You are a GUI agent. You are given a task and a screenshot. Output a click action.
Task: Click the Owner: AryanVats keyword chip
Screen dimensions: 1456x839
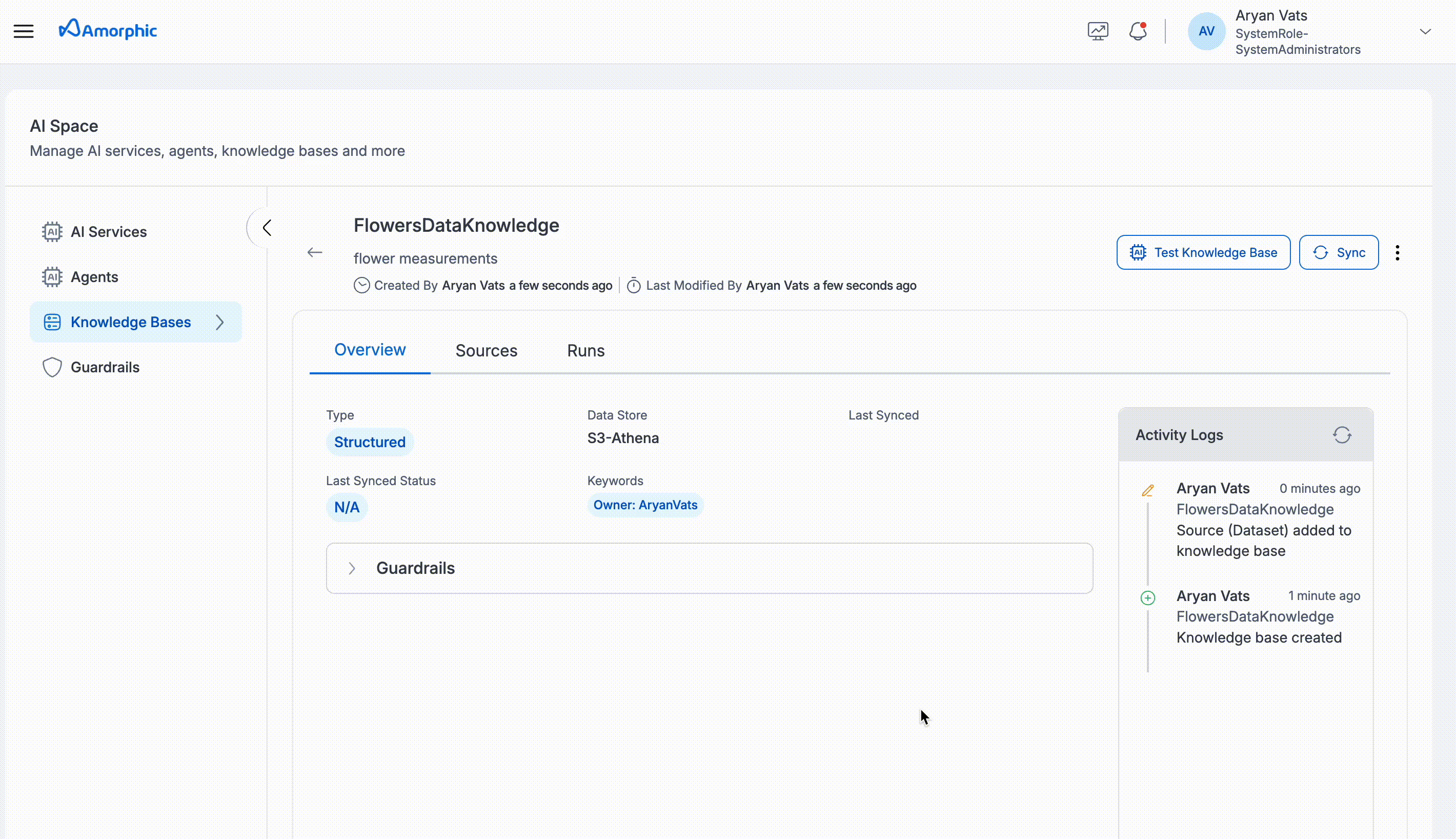pyautogui.click(x=645, y=505)
